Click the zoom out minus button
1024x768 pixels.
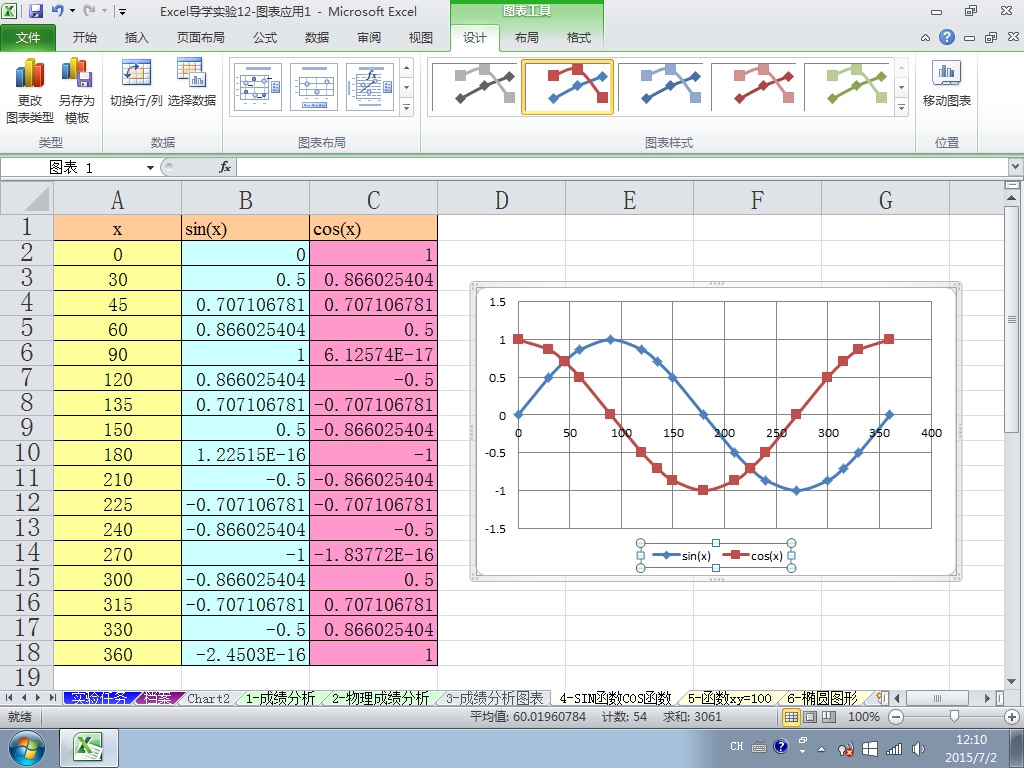896,716
